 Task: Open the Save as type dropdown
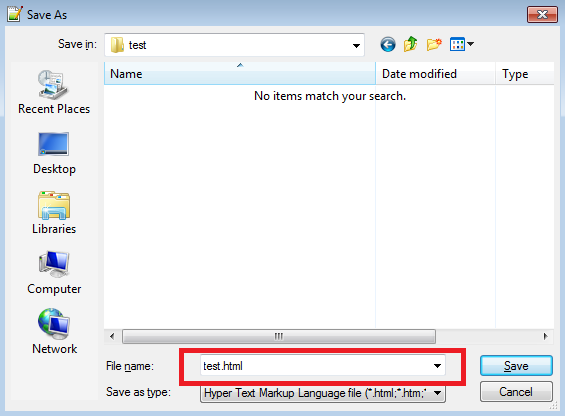(x=437, y=393)
